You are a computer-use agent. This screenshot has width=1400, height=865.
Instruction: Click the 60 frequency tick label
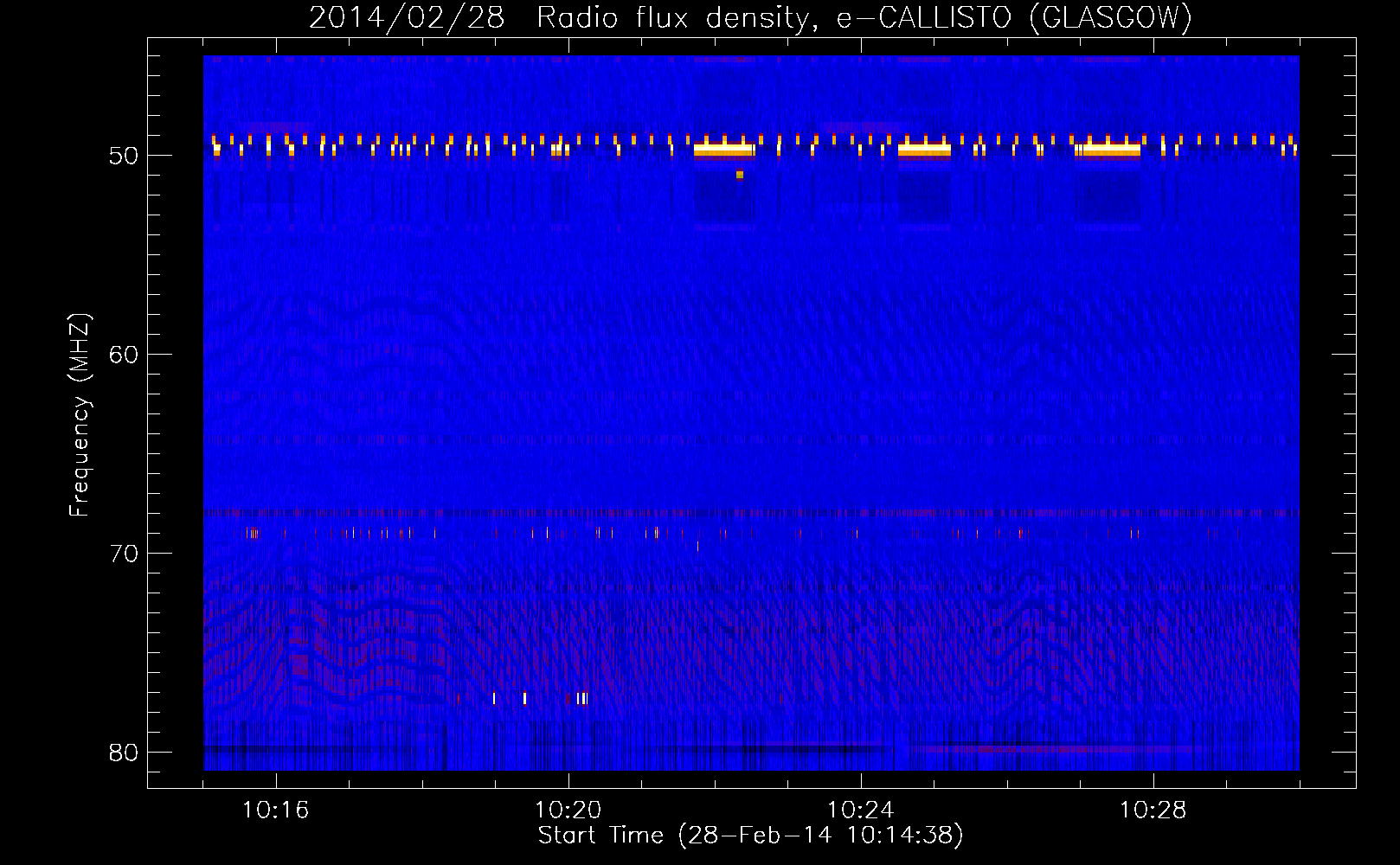[x=125, y=355]
